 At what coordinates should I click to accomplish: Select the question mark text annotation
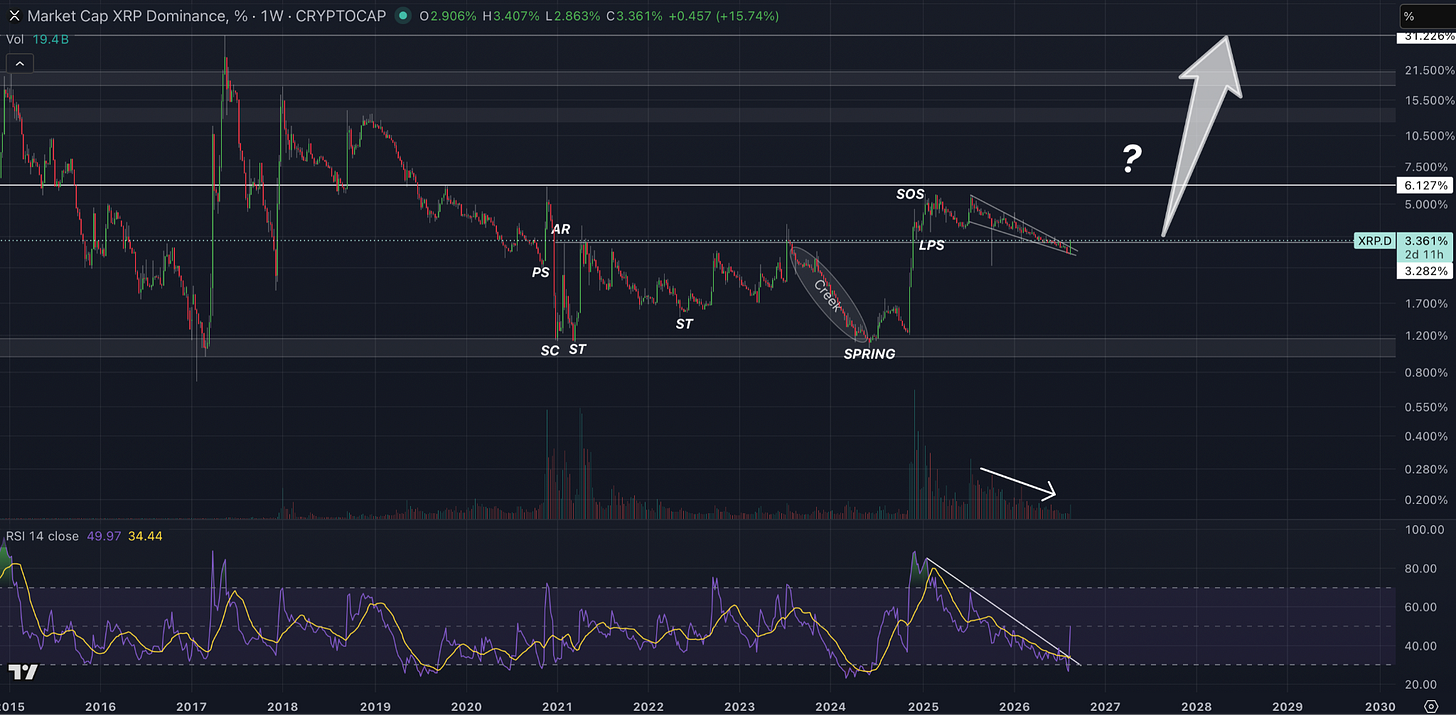[1132, 159]
